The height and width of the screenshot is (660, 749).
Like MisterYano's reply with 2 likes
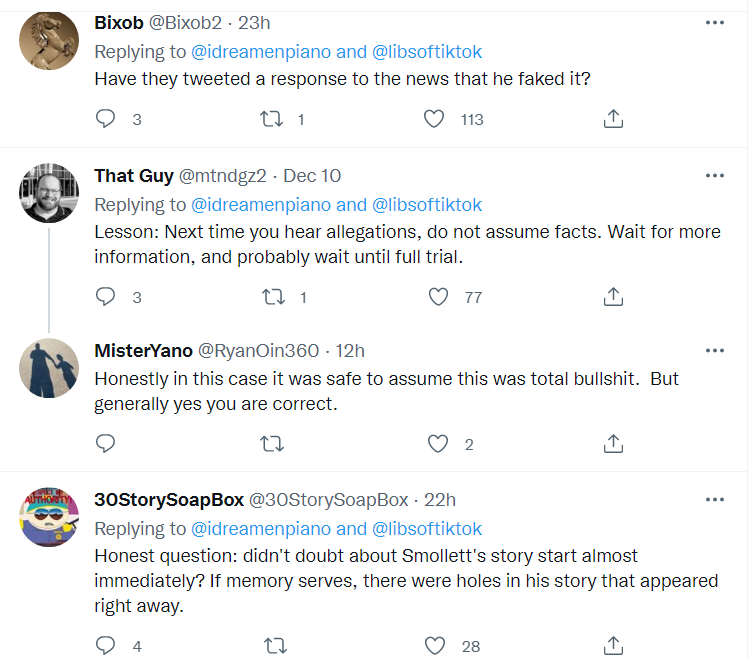tap(438, 443)
